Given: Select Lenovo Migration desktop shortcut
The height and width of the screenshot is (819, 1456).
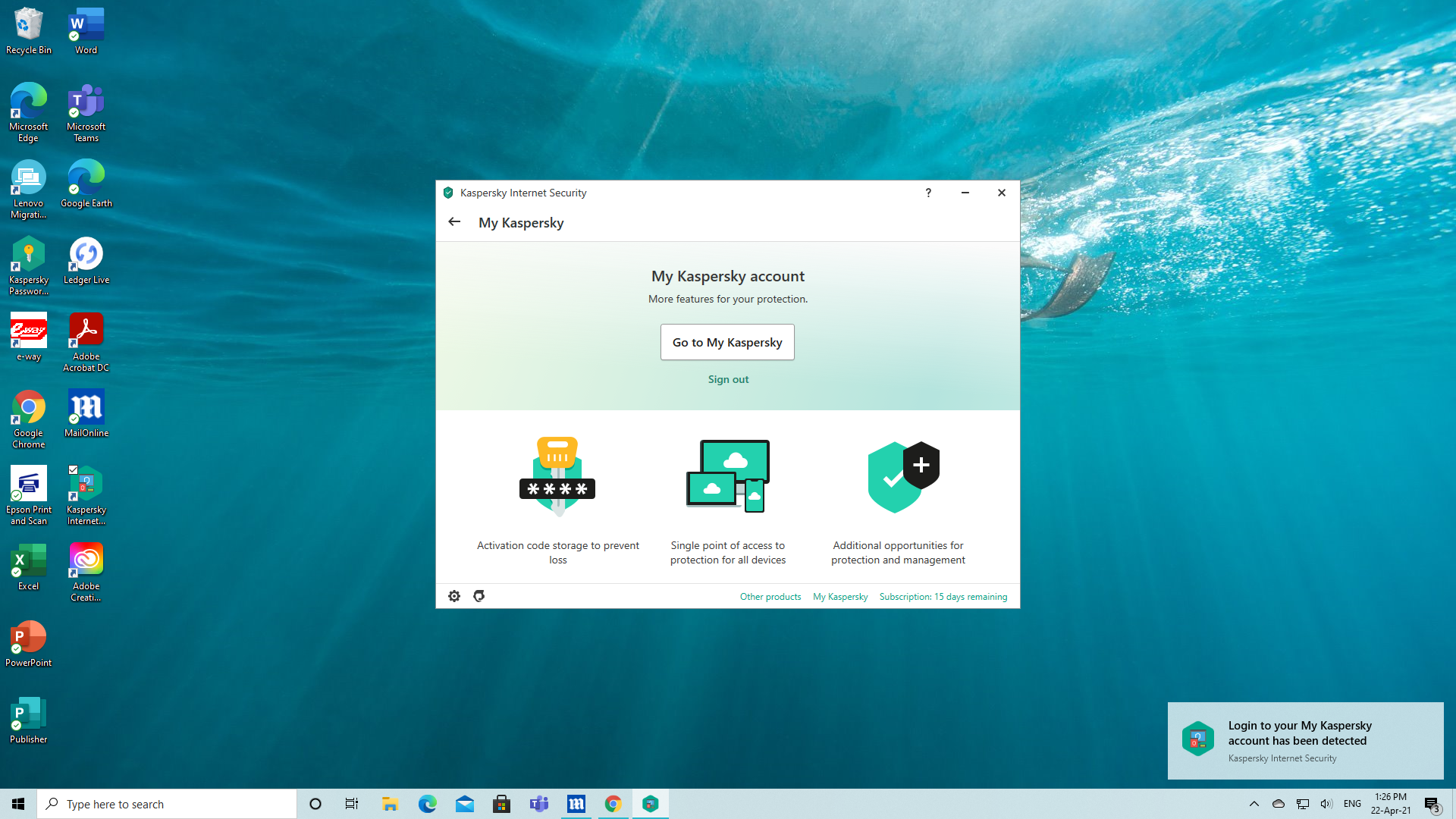Looking at the screenshot, I should [29, 190].
